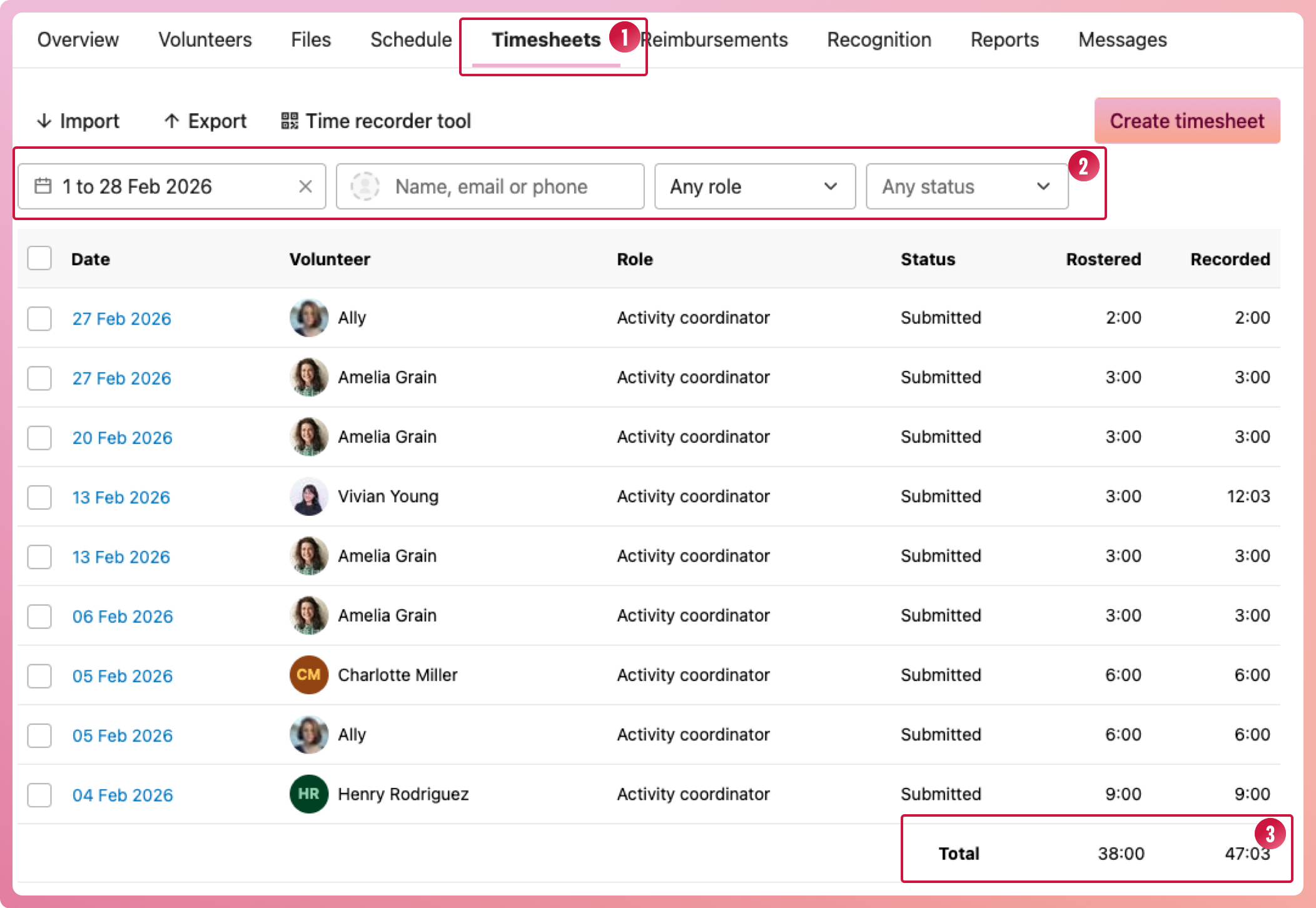Open the Time recorder tool QR icon
The width and height of the screenshot is (1316, 908).
tap(290, 121)
